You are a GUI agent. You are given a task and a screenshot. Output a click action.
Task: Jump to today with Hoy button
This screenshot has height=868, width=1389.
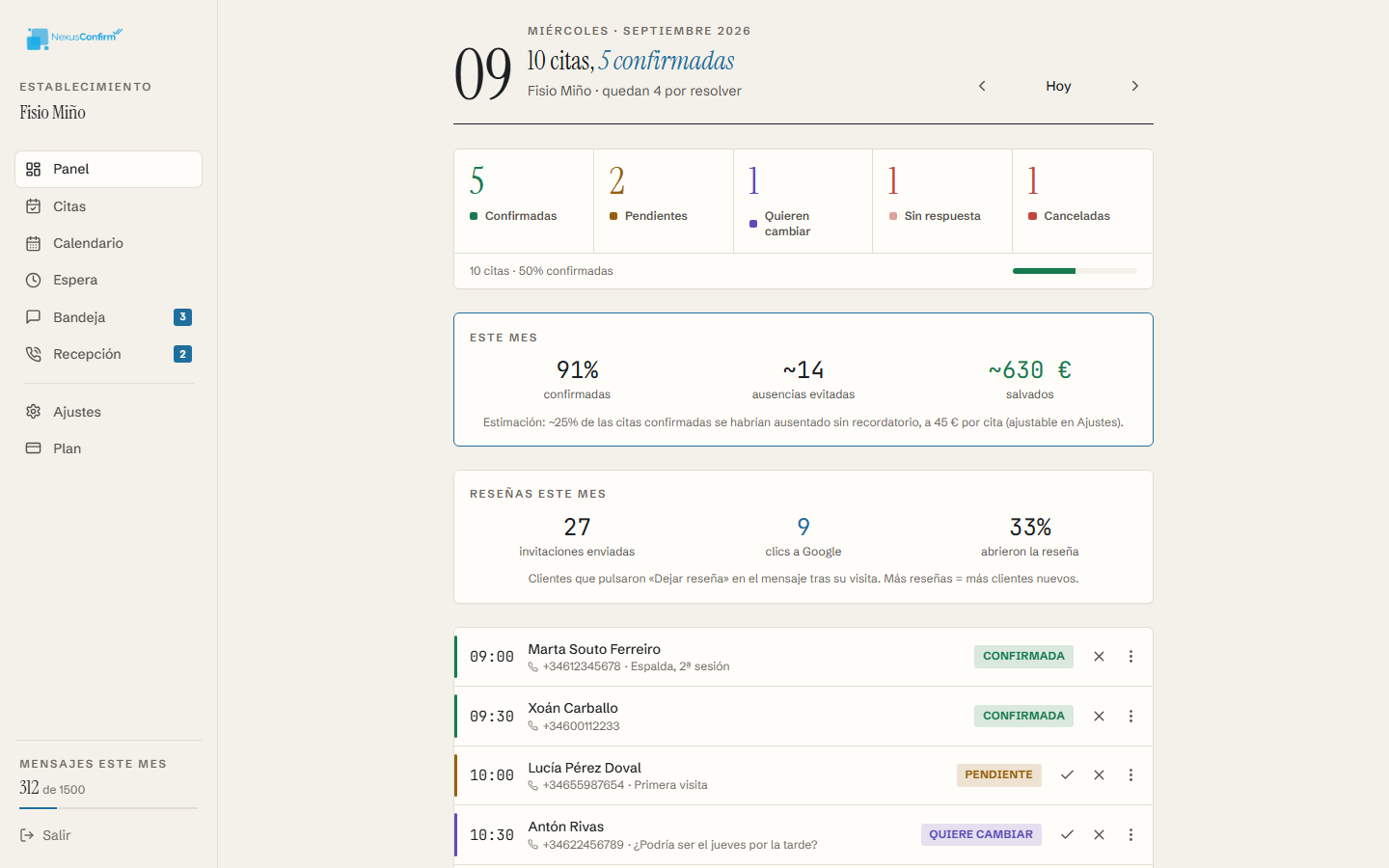pos(1058,86)
